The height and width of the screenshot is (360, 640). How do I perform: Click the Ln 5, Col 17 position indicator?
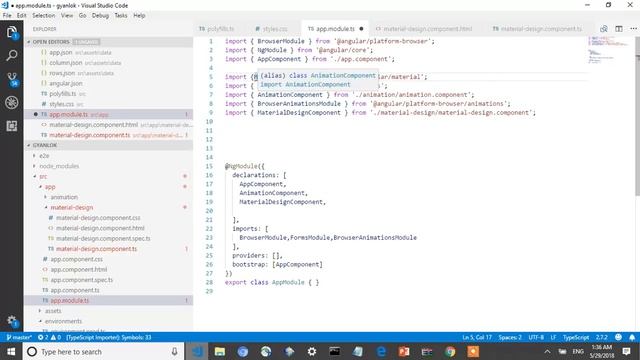477,337
